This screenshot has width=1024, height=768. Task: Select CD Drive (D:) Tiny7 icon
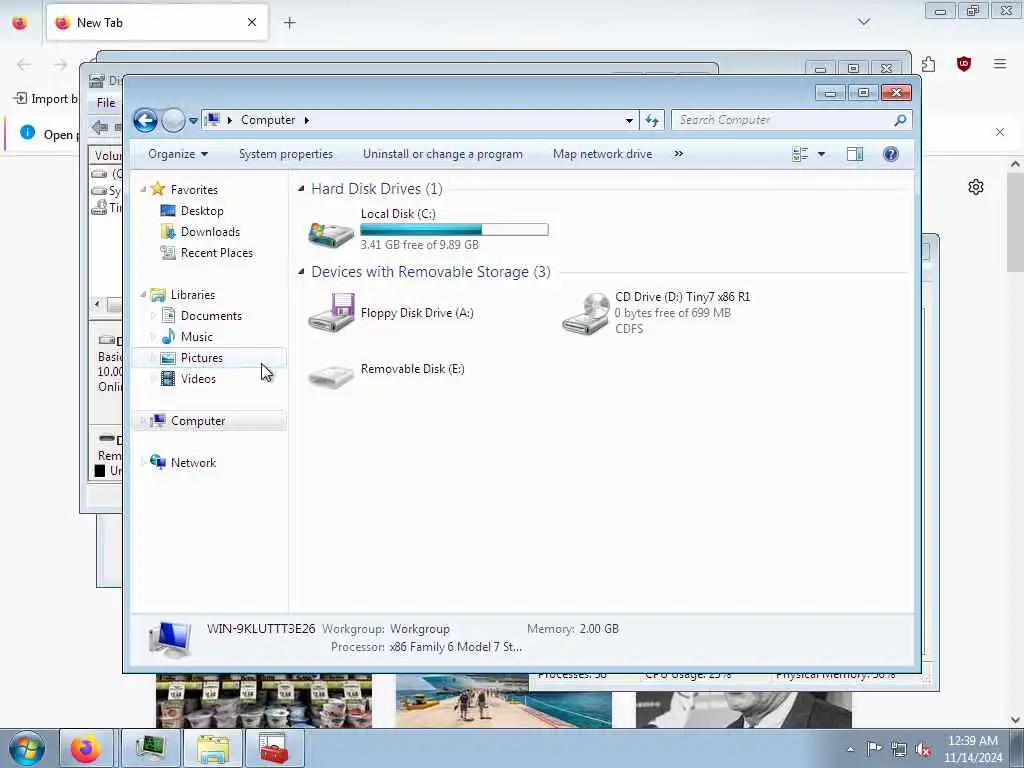click(585, 313)
